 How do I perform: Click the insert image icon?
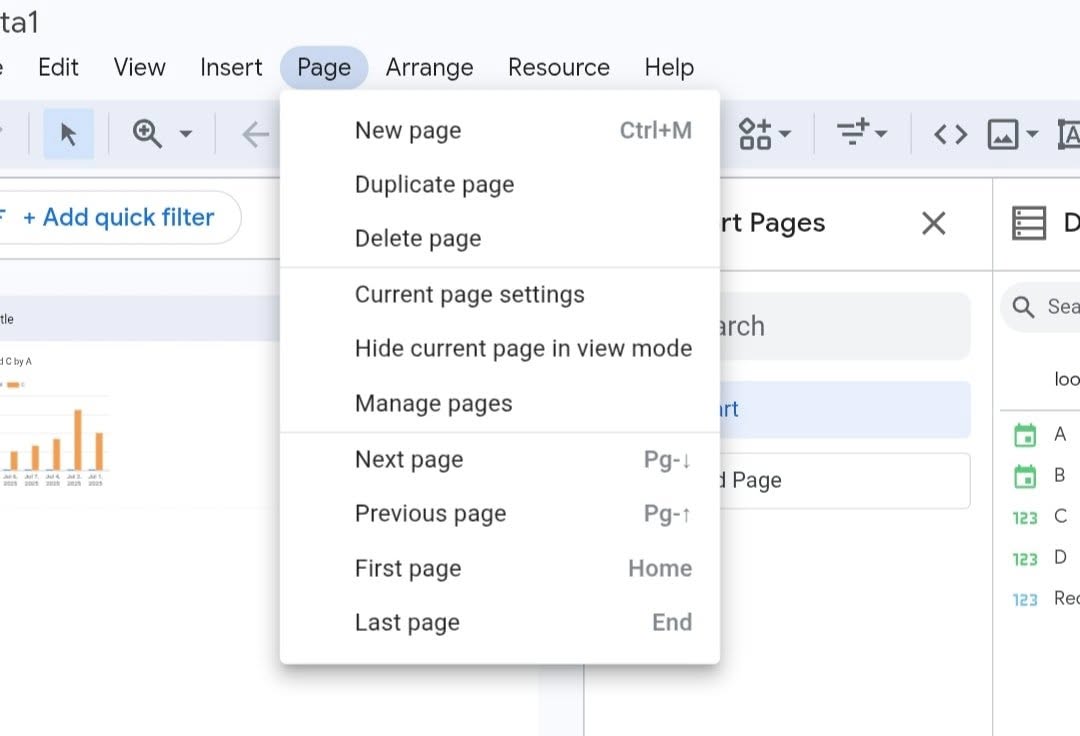pos(1003,134)
